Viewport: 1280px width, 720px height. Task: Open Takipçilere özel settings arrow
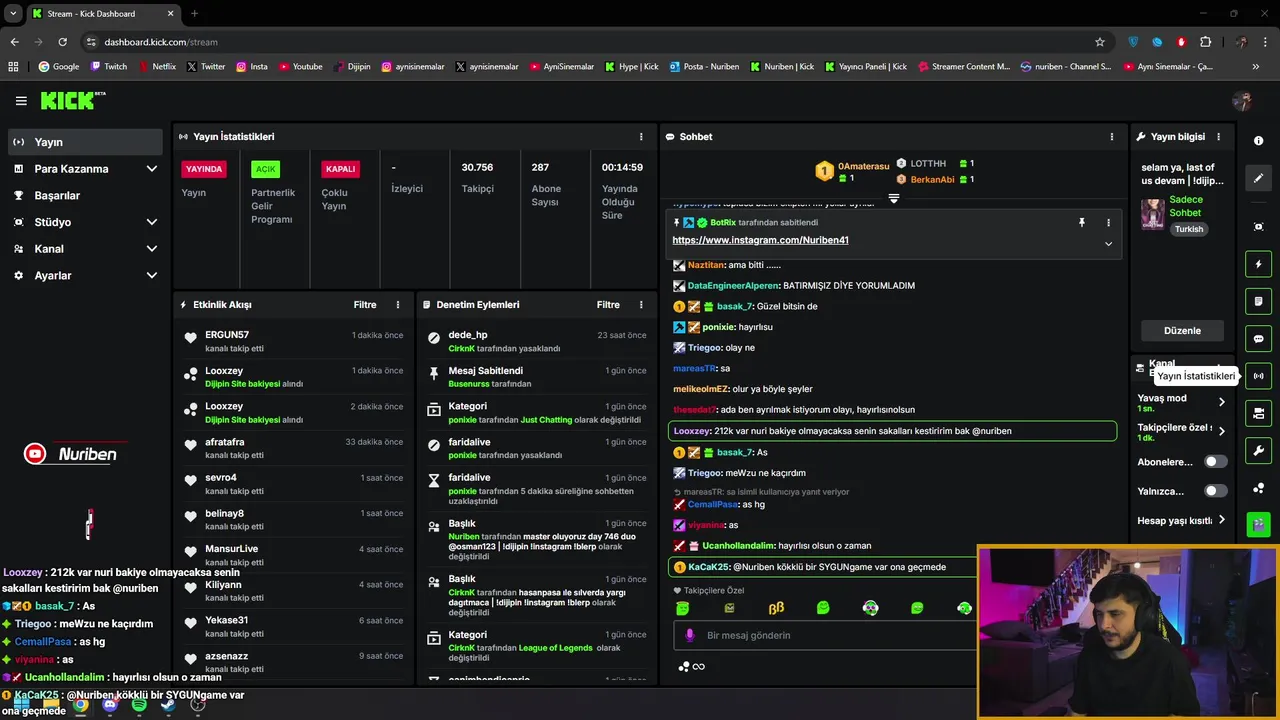tap(1221, 432)
